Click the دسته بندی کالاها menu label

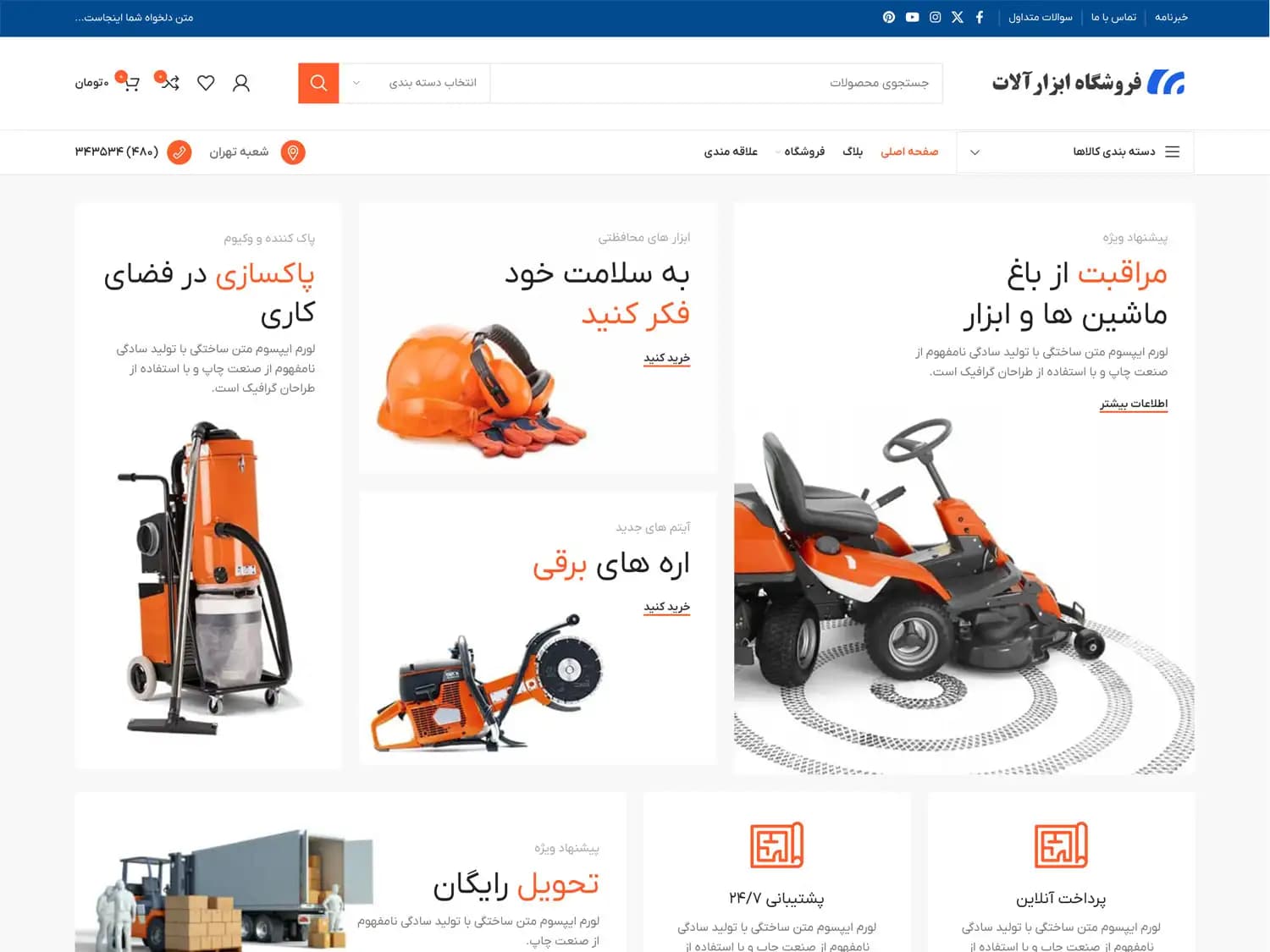[1114, 151]
